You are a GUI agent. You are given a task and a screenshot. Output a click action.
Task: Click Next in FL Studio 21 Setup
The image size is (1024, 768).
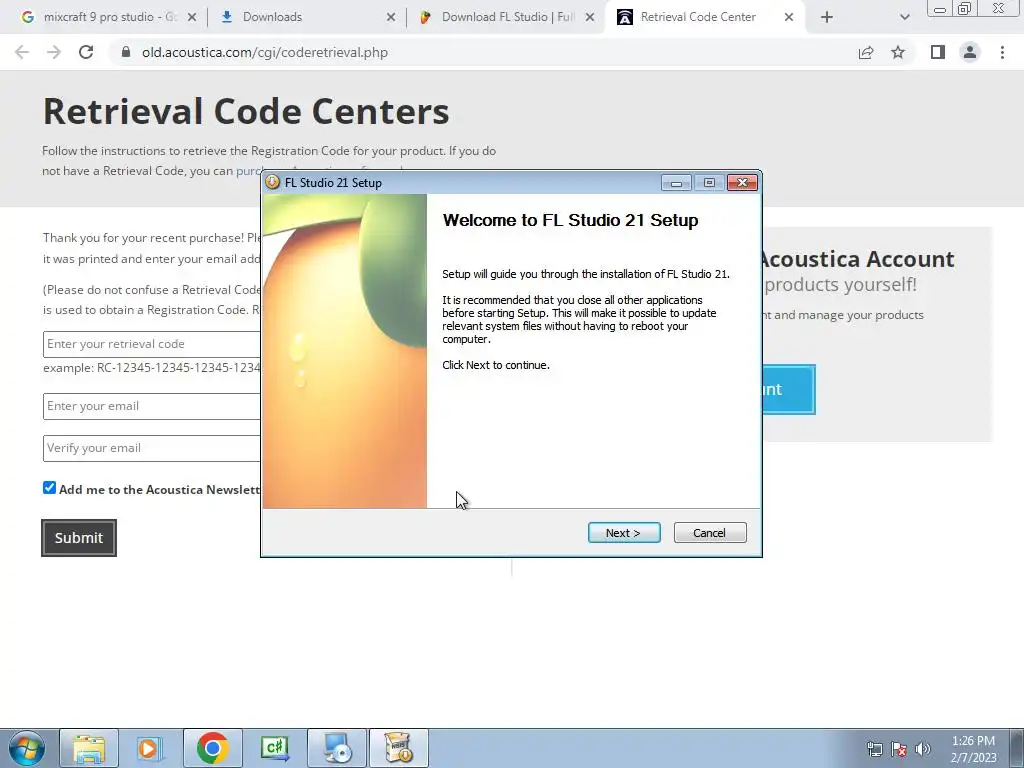click(x=624, y=533)
